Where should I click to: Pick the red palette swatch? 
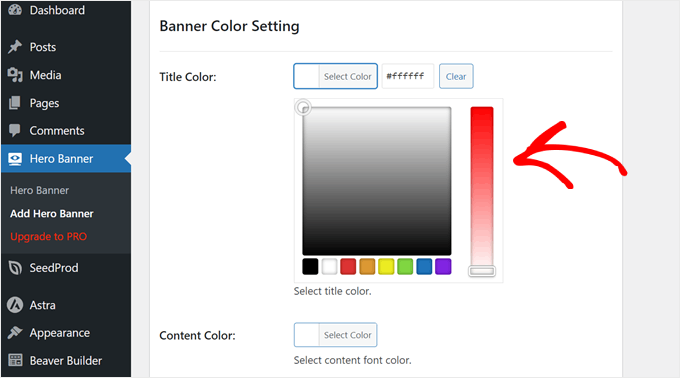[x=348, y=267]
